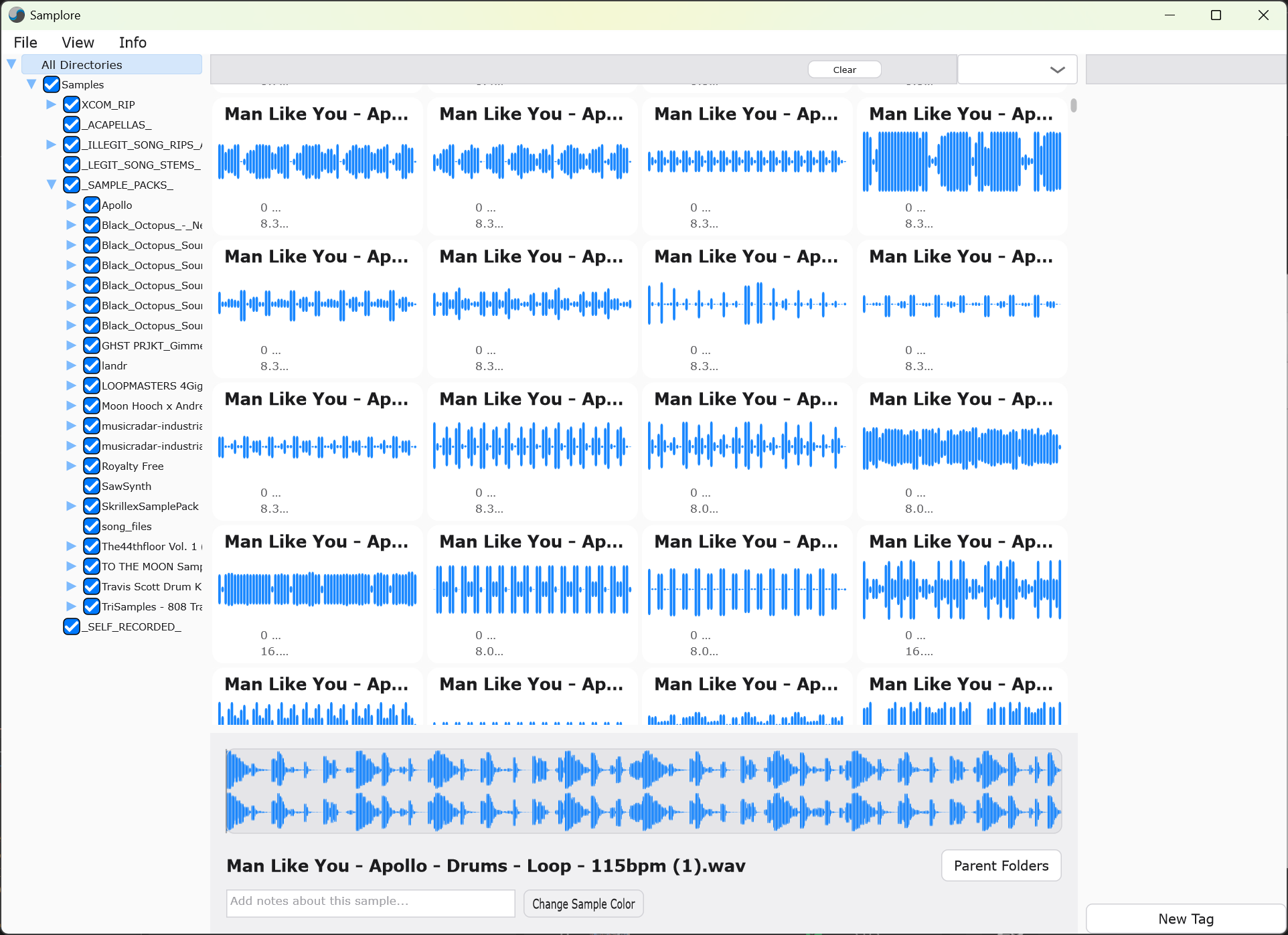Open the File menu
The height and width of the screenshot is (935, 1288).
tap(25, 42)
